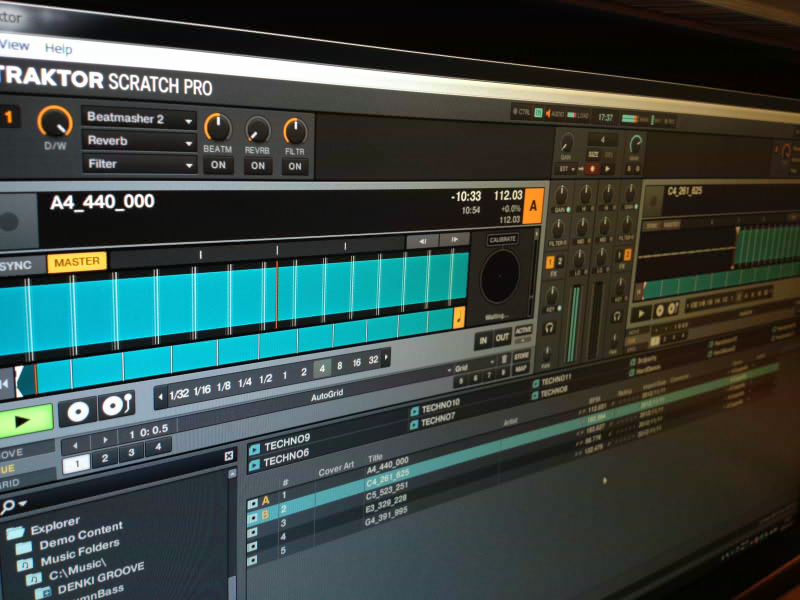Click right arrow of loop size list
The width and height of the screenshot is (800, 600).
(x=386, y=357)
